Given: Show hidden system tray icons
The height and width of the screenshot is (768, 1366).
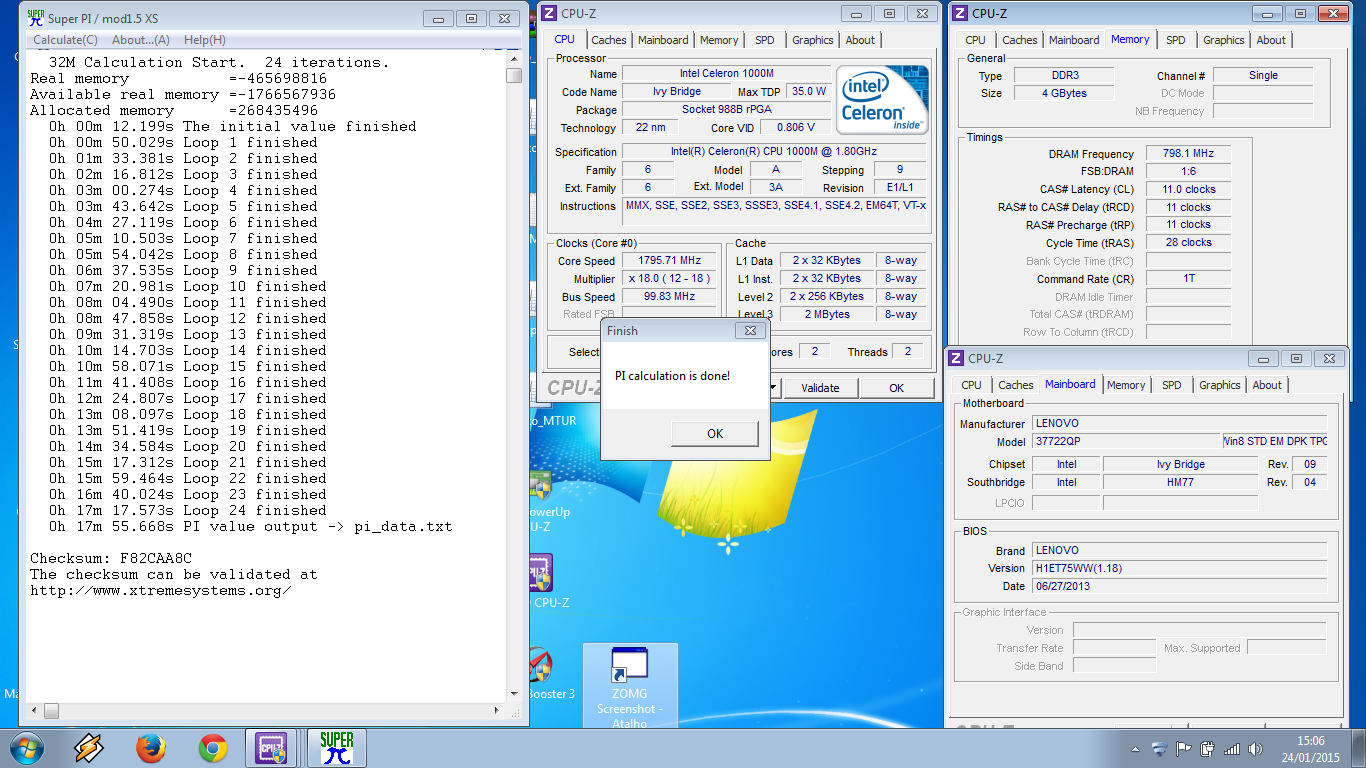Looking at the screenshot, I should tap(1136, 749).
